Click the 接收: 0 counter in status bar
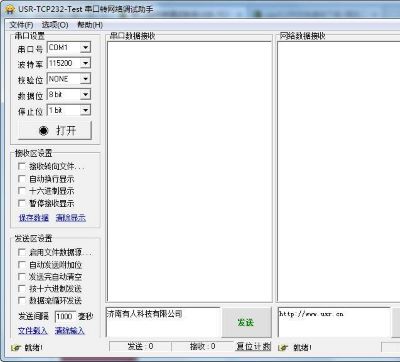Screen dimensions: 400x362 point(203,347)
